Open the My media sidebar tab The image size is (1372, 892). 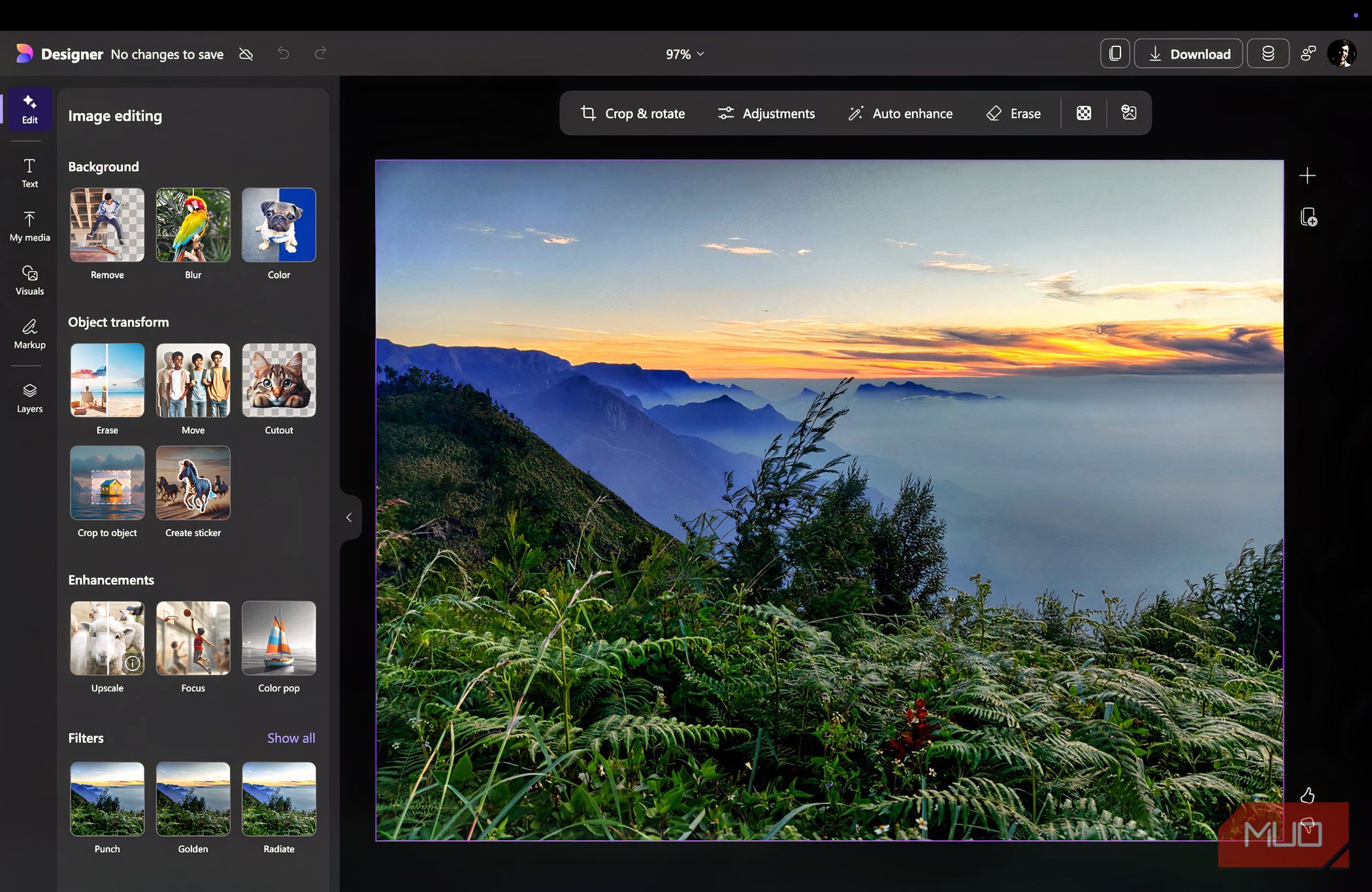coord(29,227)
